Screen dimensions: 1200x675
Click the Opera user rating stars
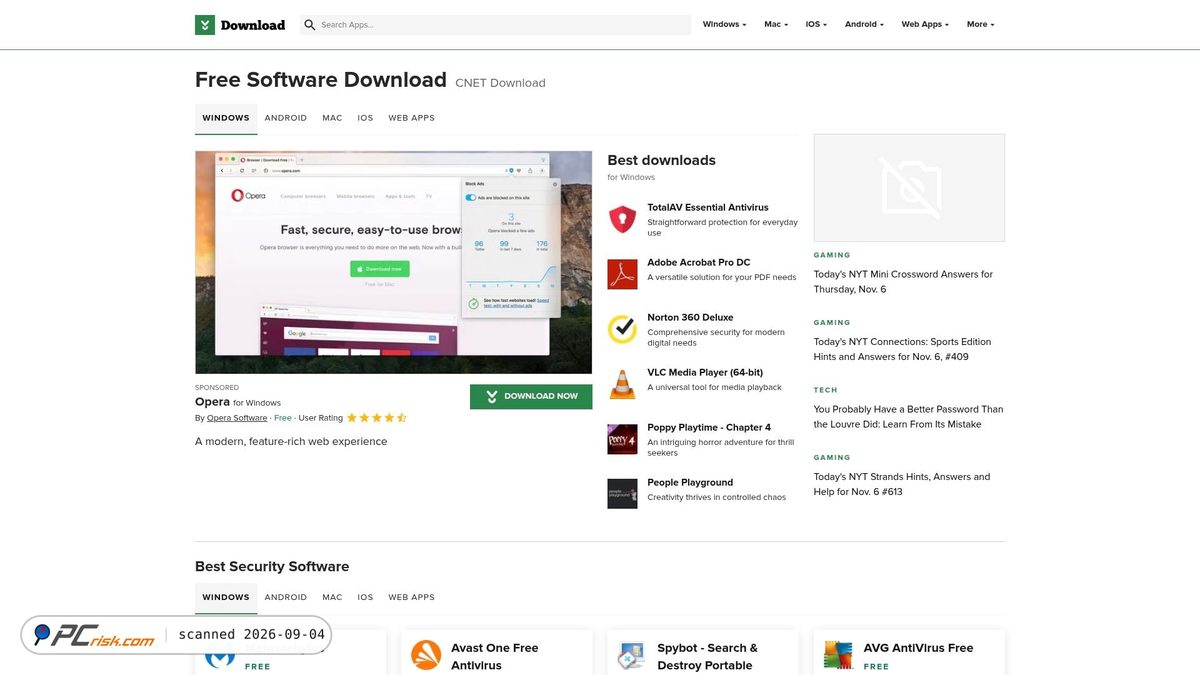click(x=377, y=418)
